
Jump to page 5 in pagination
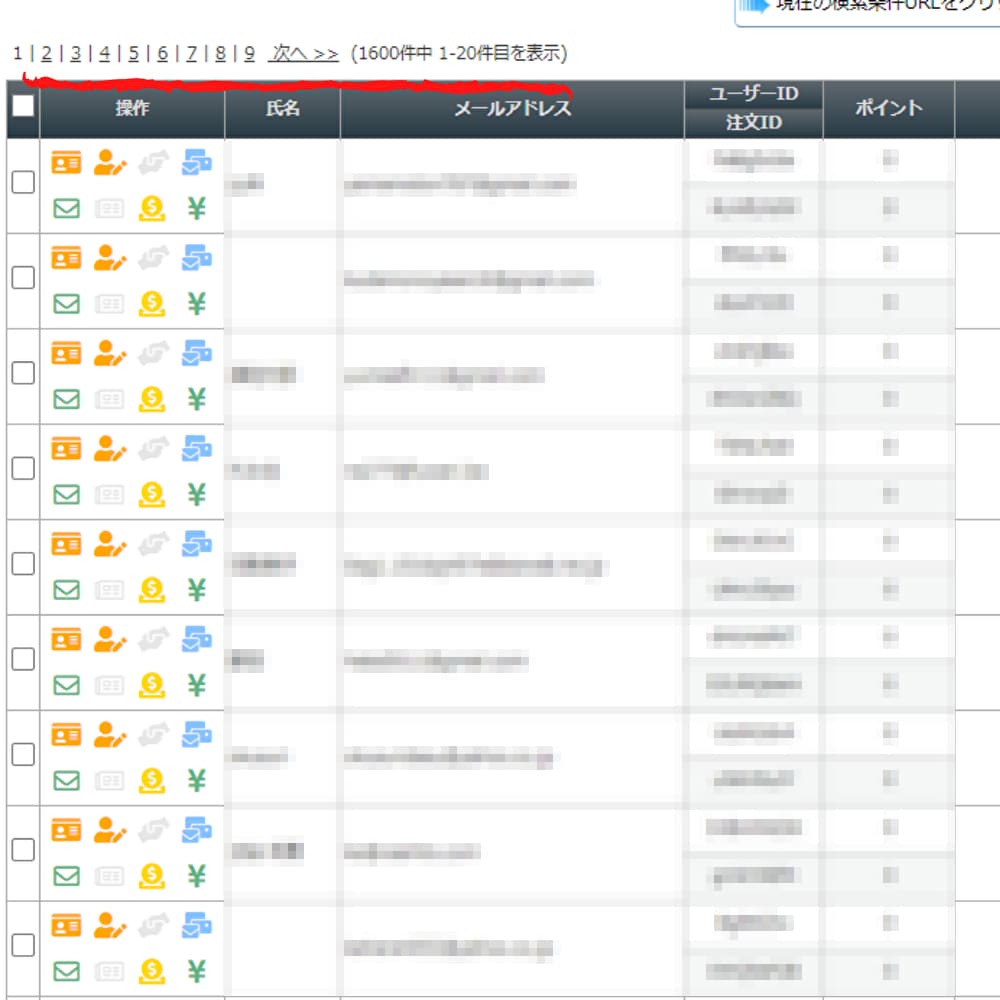tap(133, 54)
